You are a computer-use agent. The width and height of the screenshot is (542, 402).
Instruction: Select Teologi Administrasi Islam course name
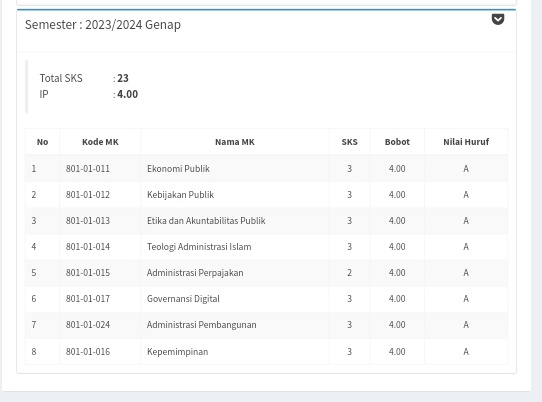pyautogui.click(x=199, y=247)
